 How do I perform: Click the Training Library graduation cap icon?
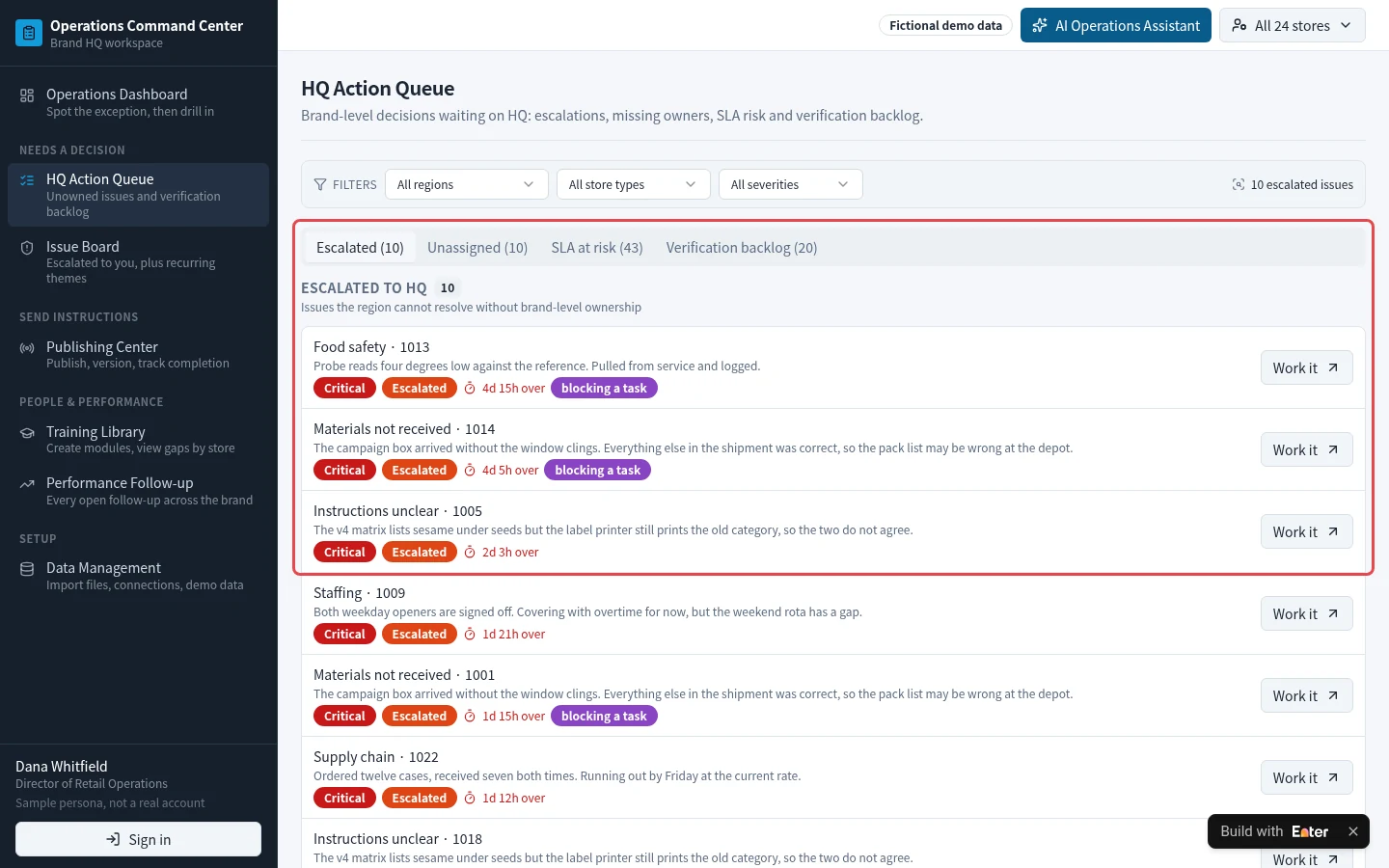click(x=27, y=432)
